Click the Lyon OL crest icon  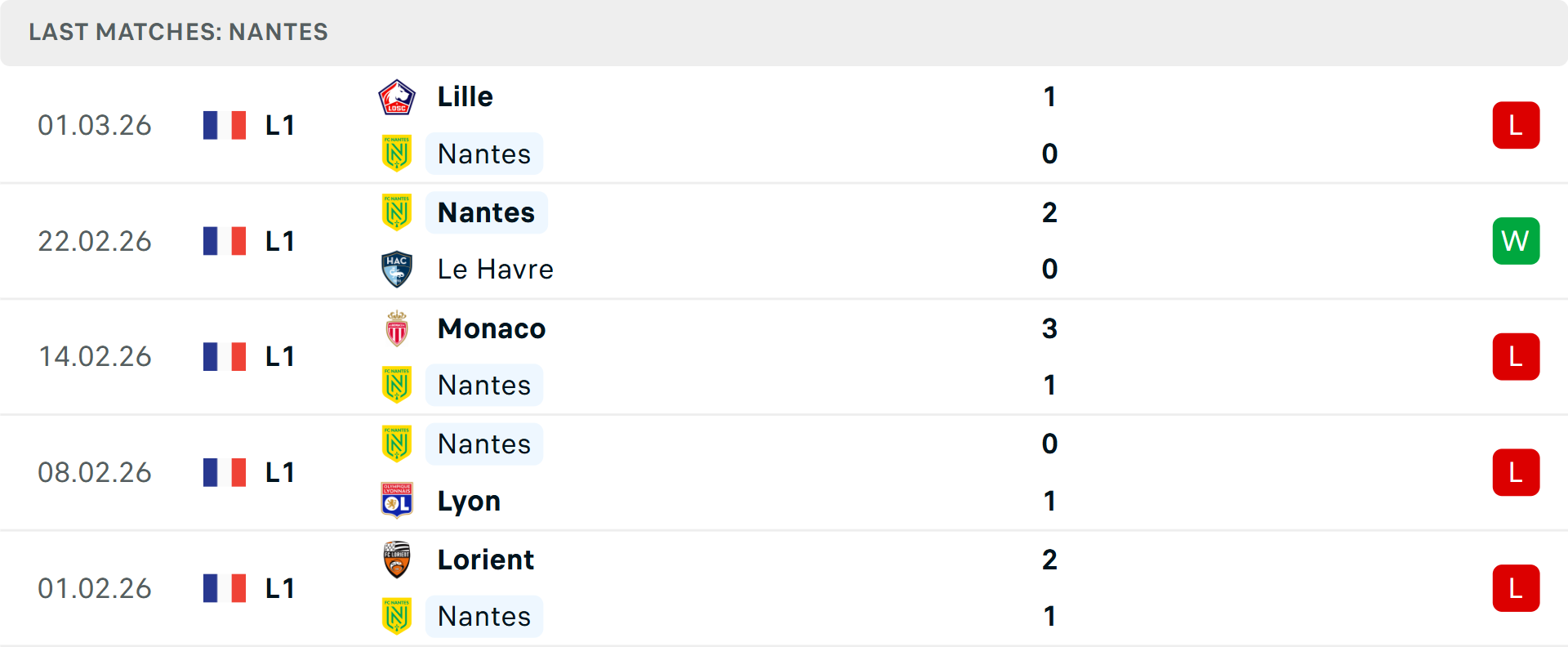click(397, 501)
